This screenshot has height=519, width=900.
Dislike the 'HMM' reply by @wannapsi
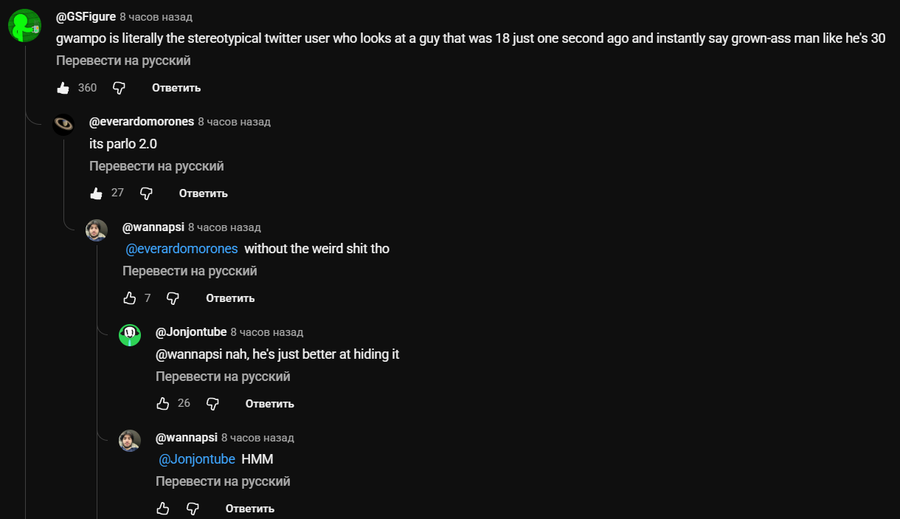point(193,509)
